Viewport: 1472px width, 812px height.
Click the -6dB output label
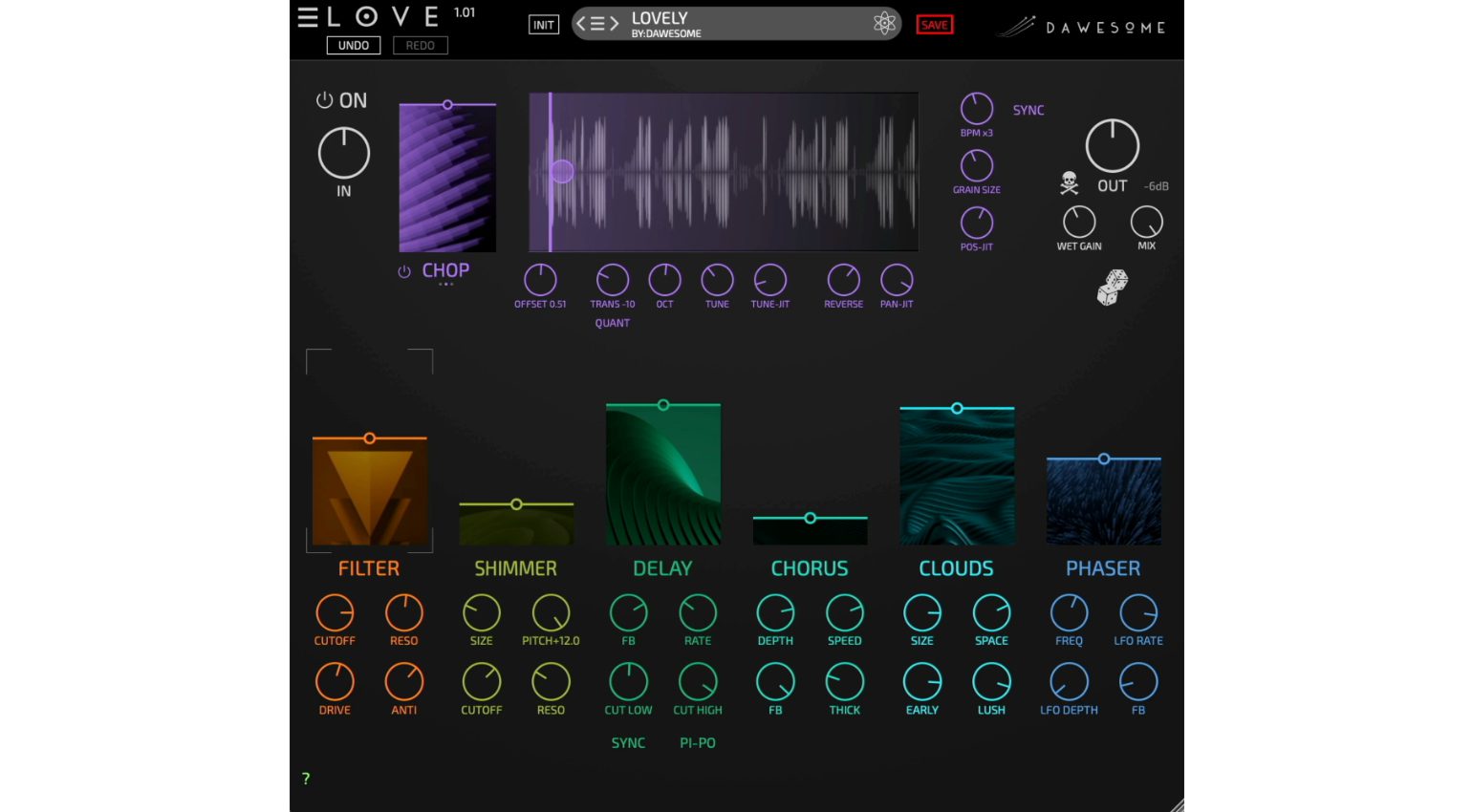[x=1156, y=186]
